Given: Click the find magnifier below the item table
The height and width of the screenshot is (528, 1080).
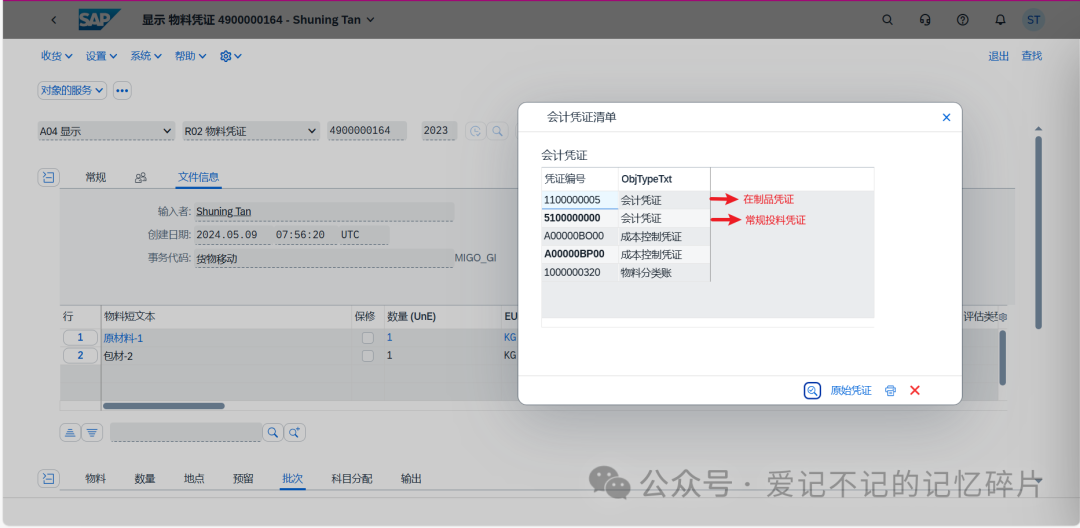Looking at the screenshot, I should point(273,432).
